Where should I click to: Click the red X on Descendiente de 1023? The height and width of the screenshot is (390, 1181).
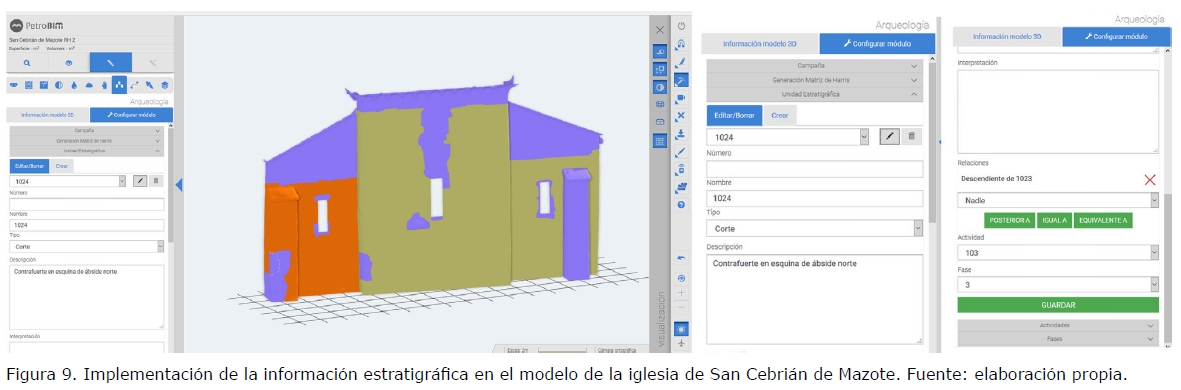pyautogui.click(x=1149, y=179)
